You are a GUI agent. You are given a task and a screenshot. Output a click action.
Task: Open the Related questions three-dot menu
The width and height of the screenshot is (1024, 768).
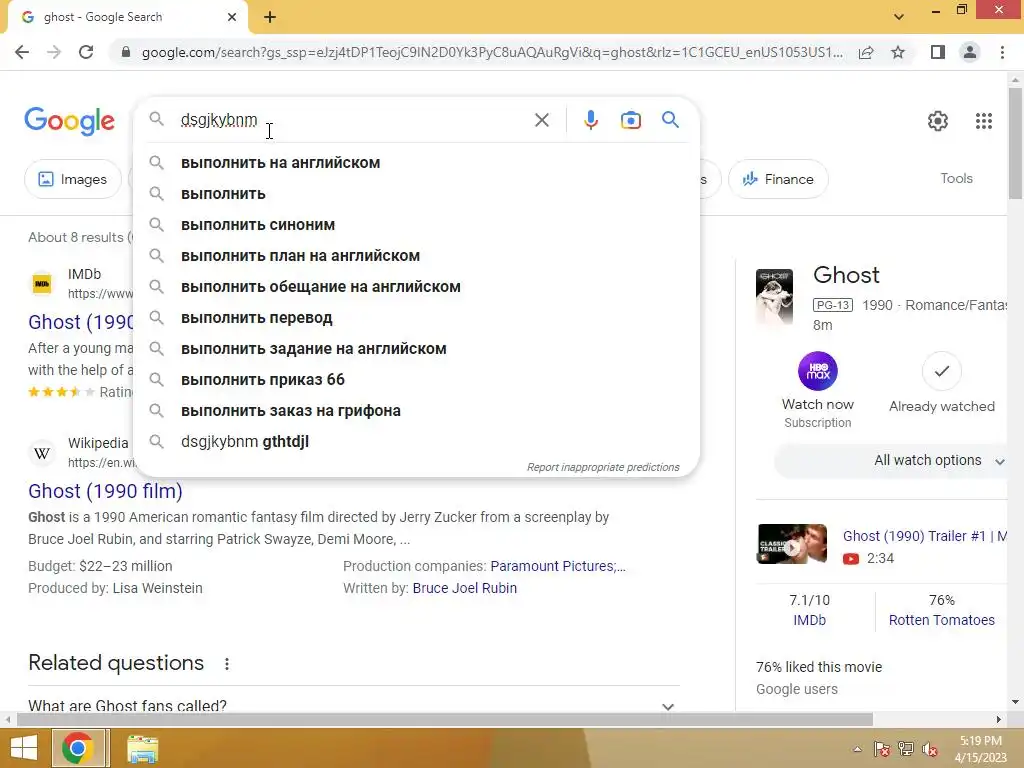(227, 664)
